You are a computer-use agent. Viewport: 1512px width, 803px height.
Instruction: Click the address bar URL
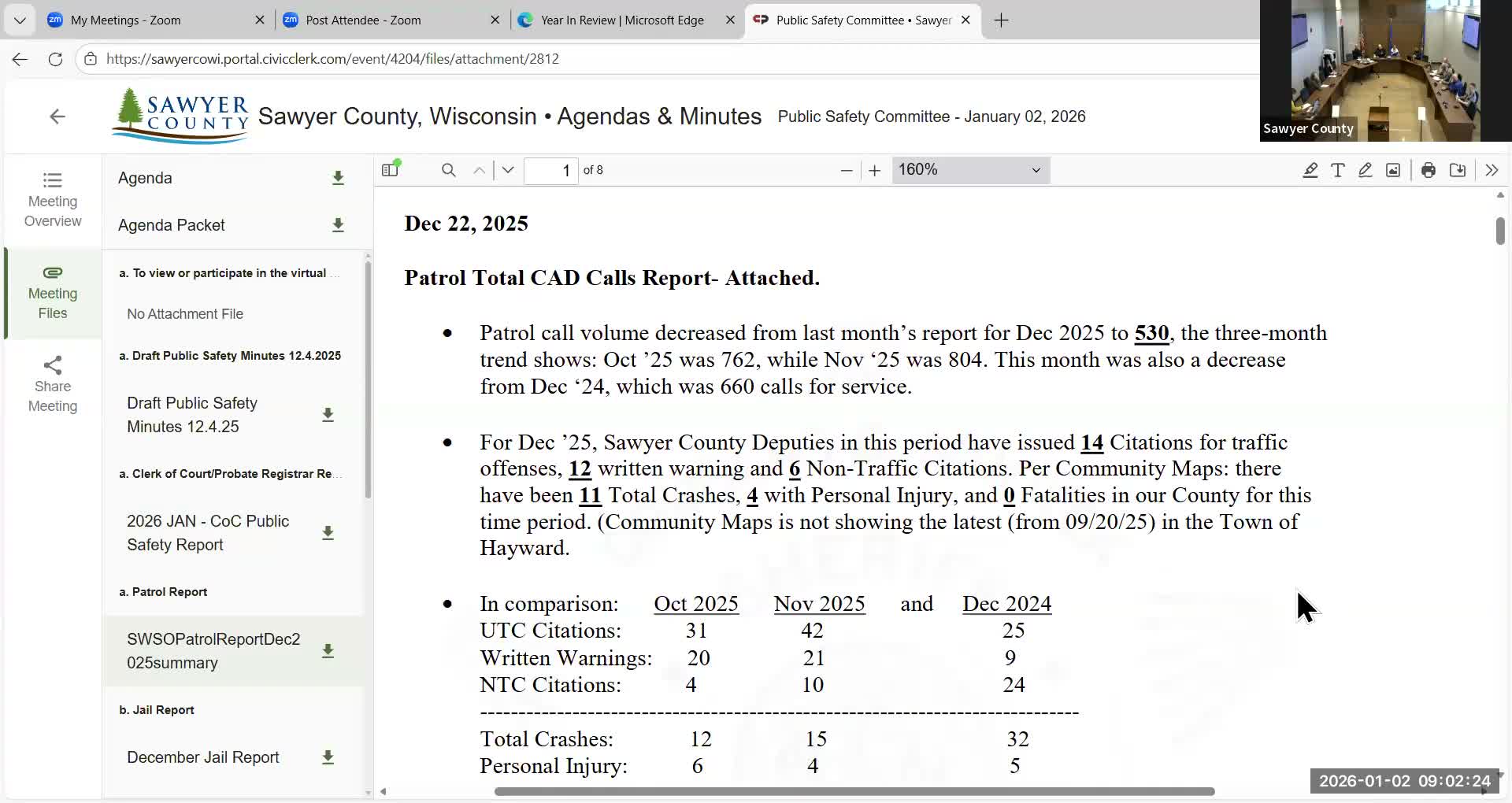tap(332, 59)
